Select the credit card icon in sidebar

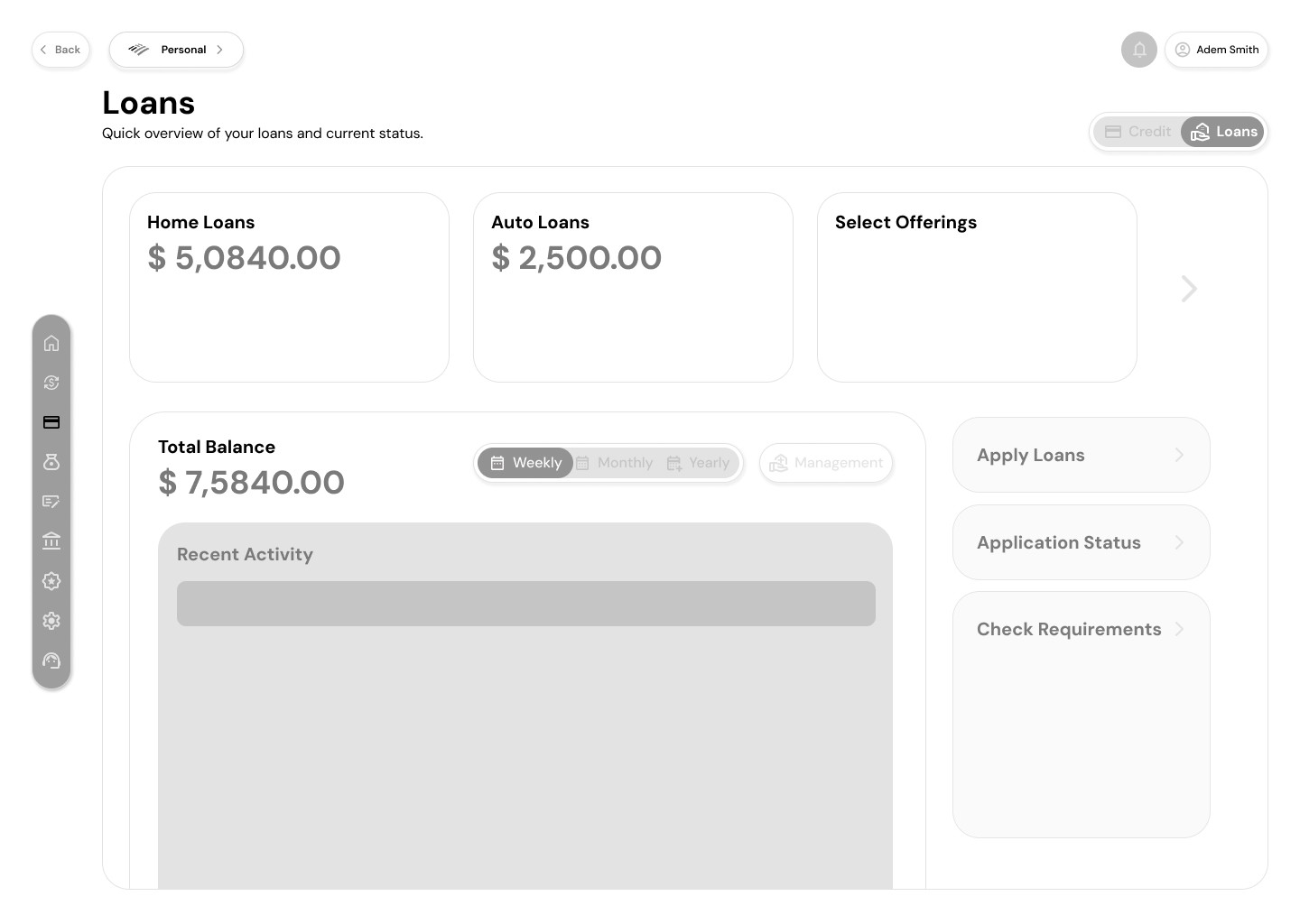click(x=51, y=422)
